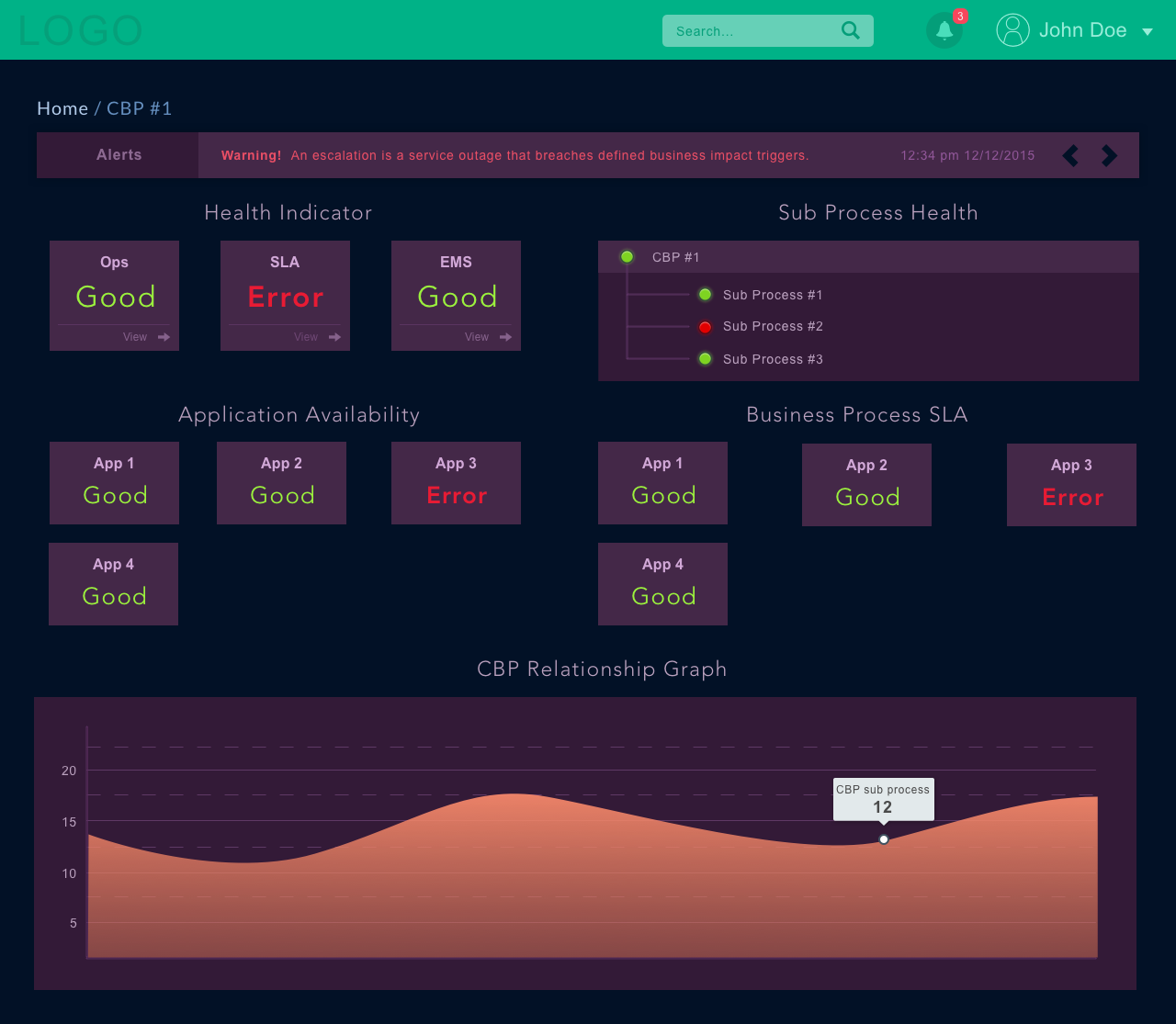Focus the Search input field
The image size is (1176, 1024).
[768, 30]
